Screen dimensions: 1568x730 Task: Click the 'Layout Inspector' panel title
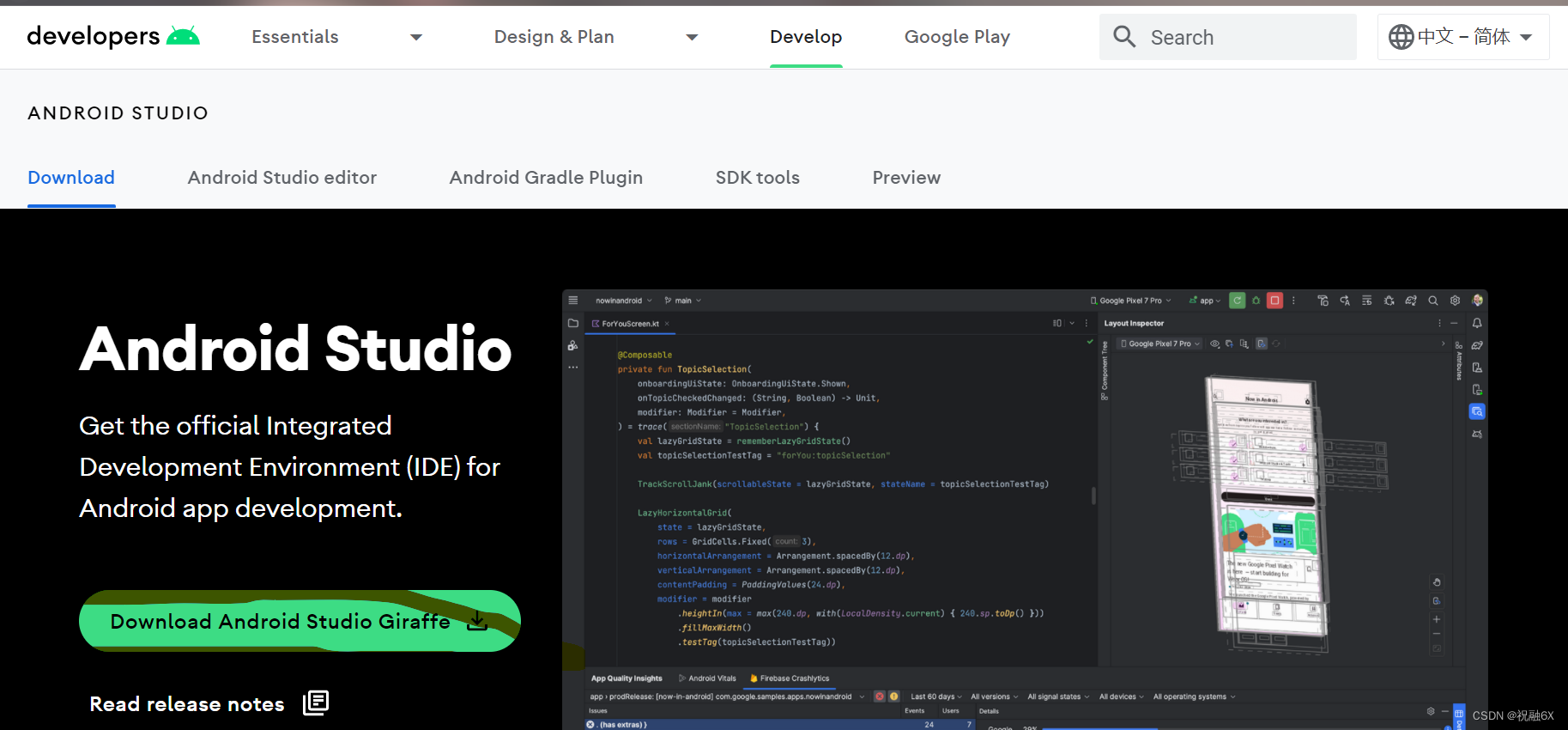[x=1134, y=324]
